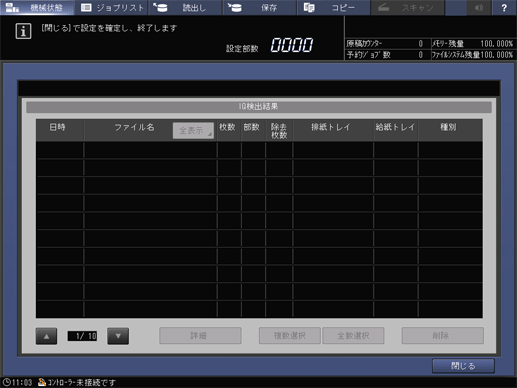Click the 全数選択 button
Image resolution: width=517 pixels, height=388 pixels.
pos(353,335)
